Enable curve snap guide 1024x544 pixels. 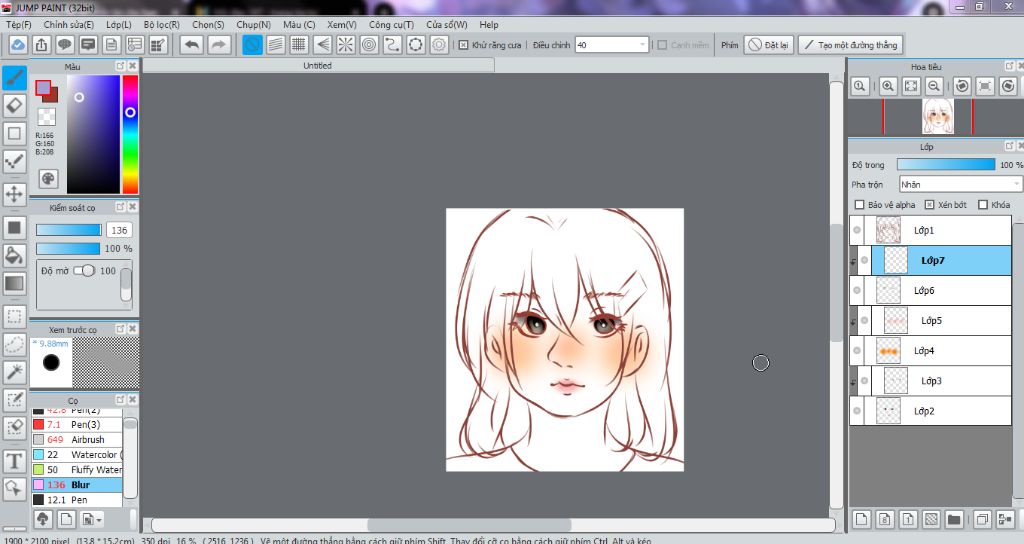point(392,45)
